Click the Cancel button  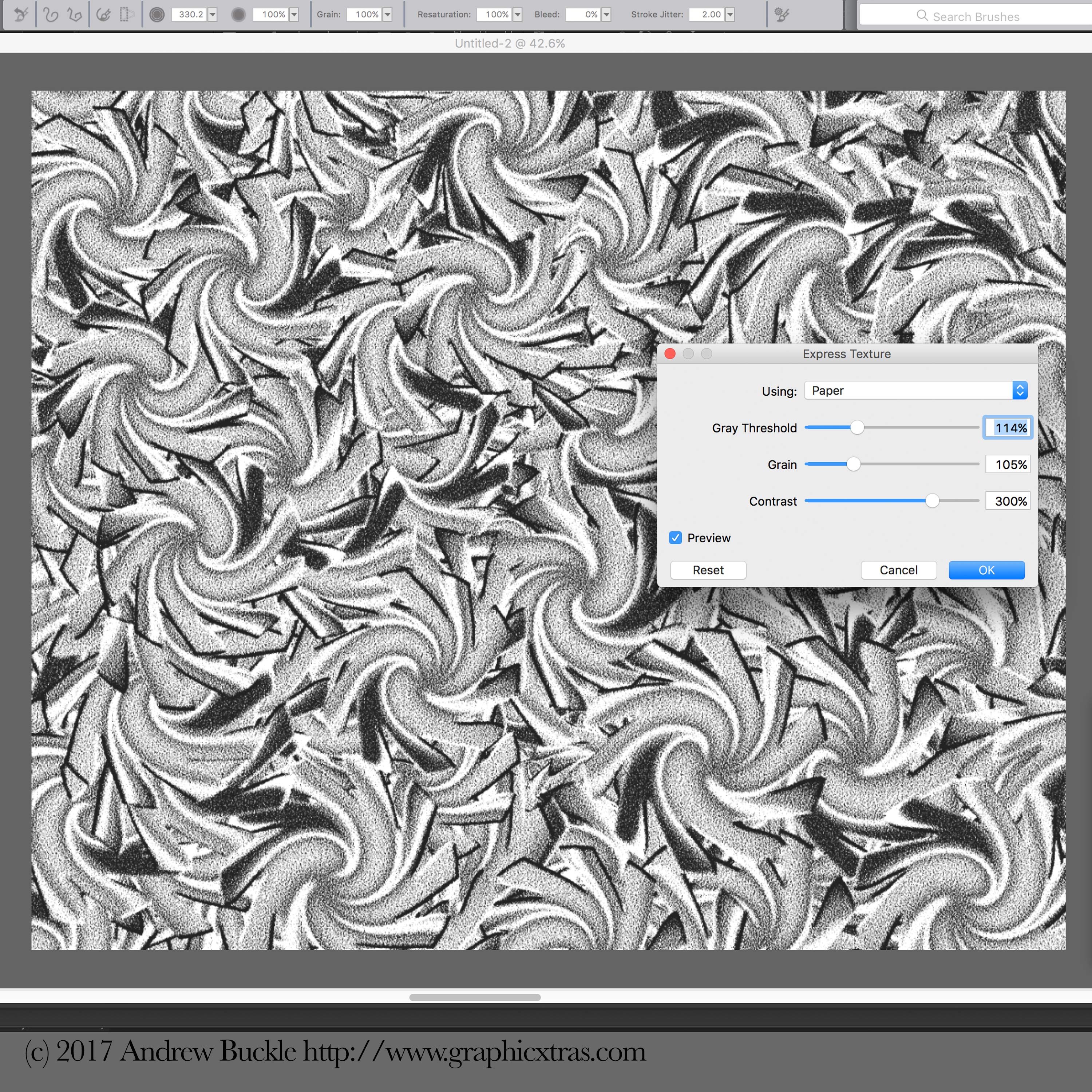click(x=899, y=570)
